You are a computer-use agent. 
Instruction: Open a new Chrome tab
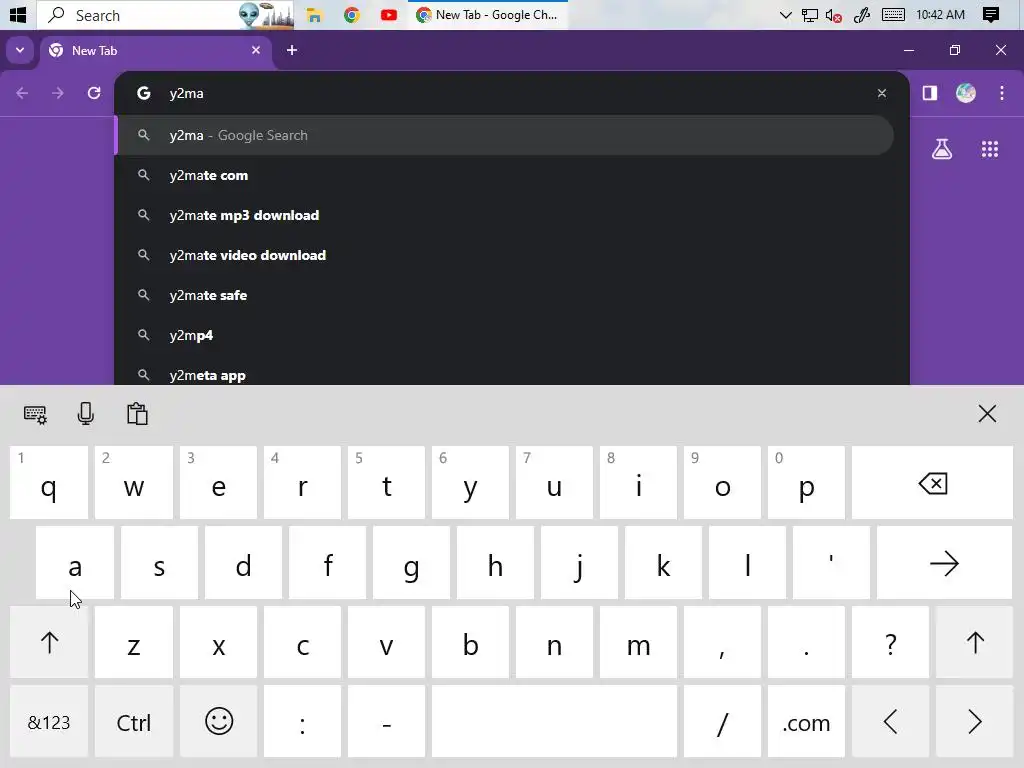point(292,50)
